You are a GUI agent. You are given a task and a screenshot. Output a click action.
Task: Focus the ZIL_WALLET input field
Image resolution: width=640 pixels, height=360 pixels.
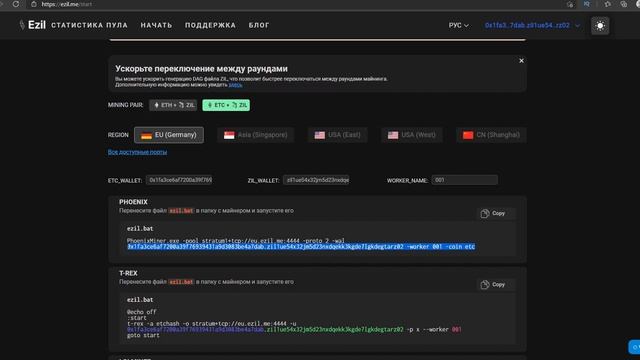[x=316, y=180]
